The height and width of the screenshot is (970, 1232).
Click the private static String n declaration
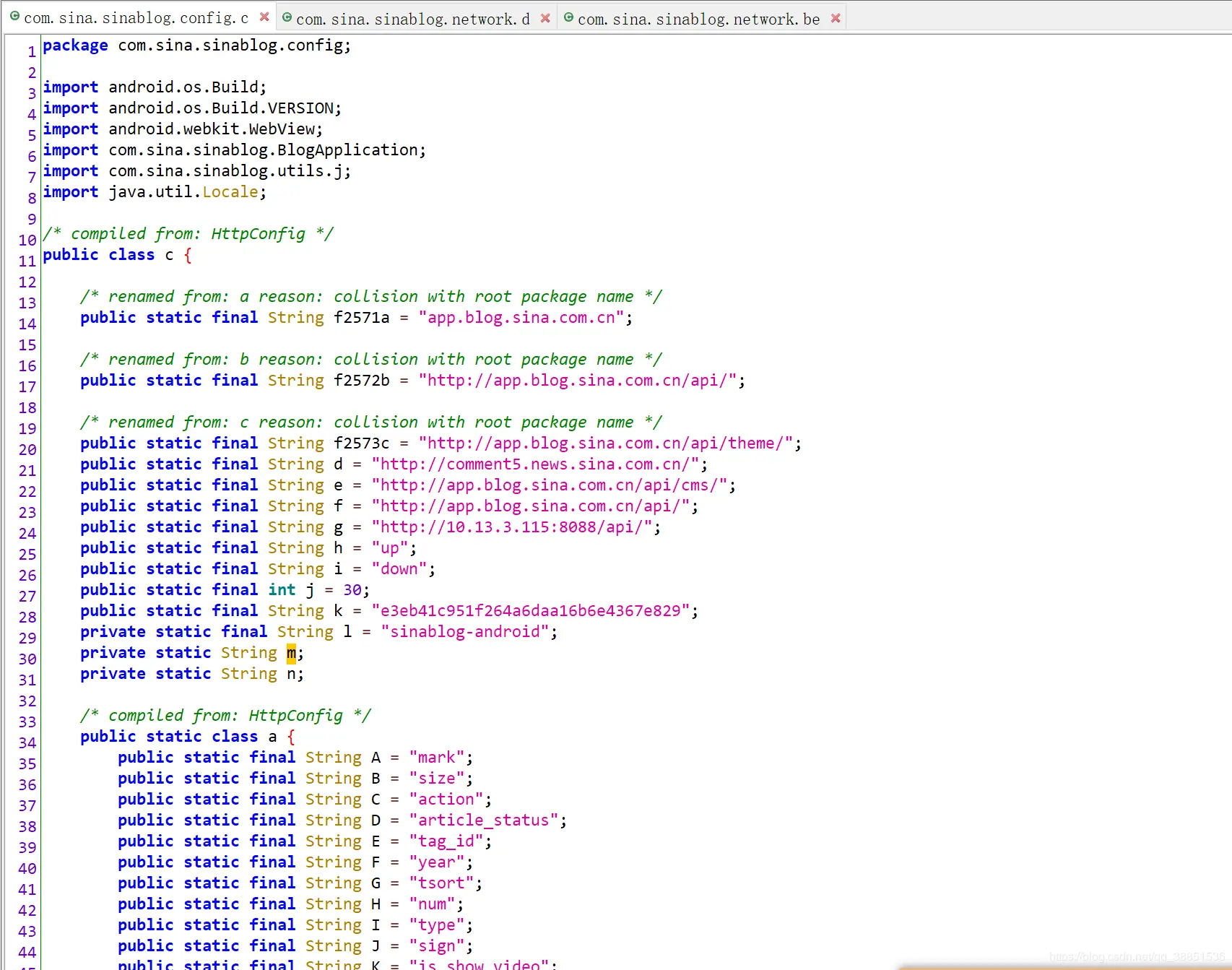click(192, 674)
